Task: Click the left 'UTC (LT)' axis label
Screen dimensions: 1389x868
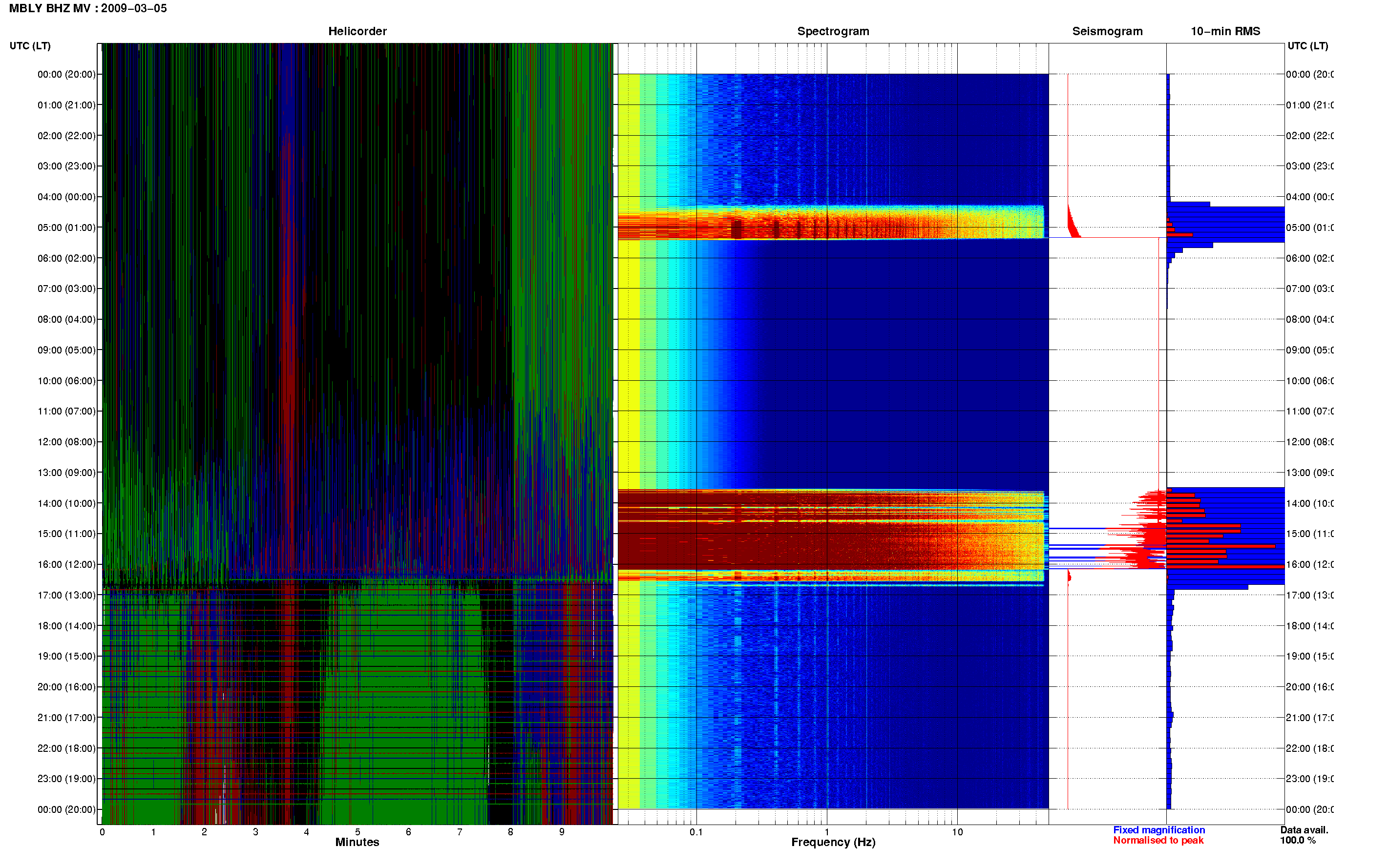Action: [x=30, y=46]
